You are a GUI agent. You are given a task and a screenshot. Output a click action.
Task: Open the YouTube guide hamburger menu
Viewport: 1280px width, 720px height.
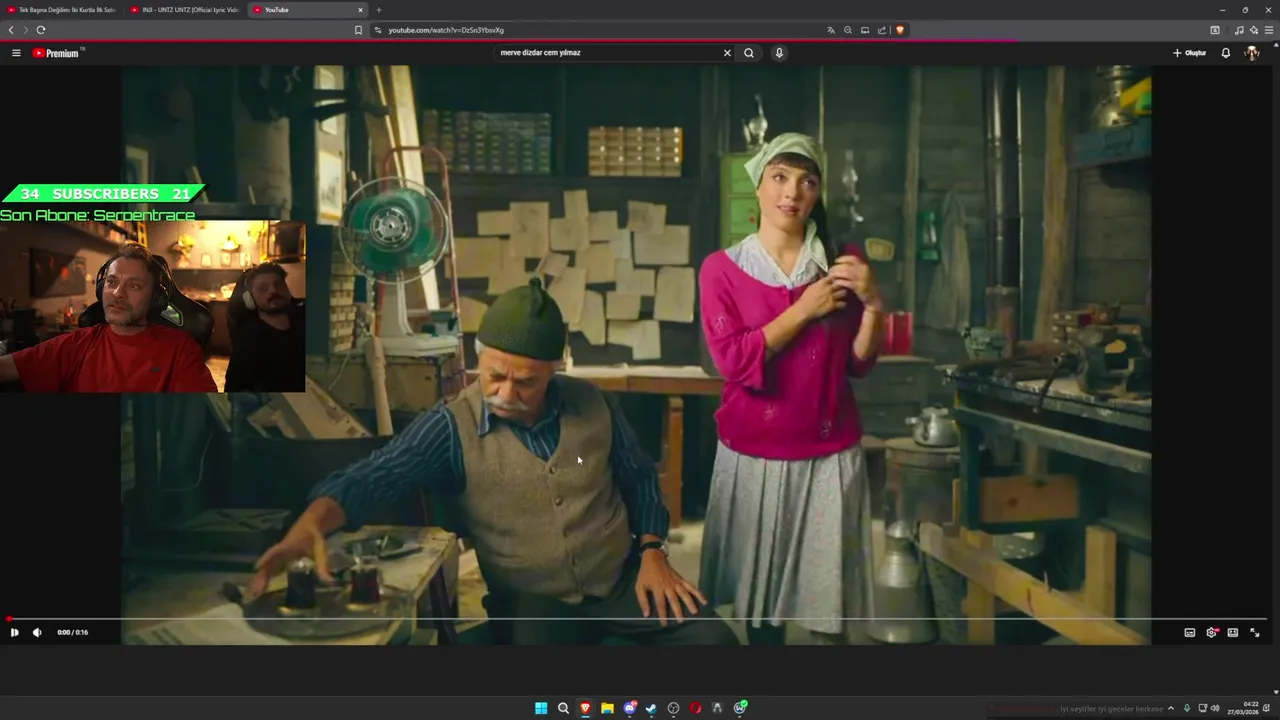click(x=16, y=53)
